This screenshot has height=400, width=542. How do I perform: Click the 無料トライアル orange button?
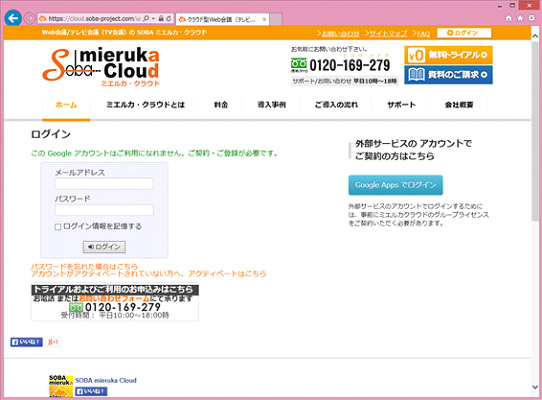448,55
